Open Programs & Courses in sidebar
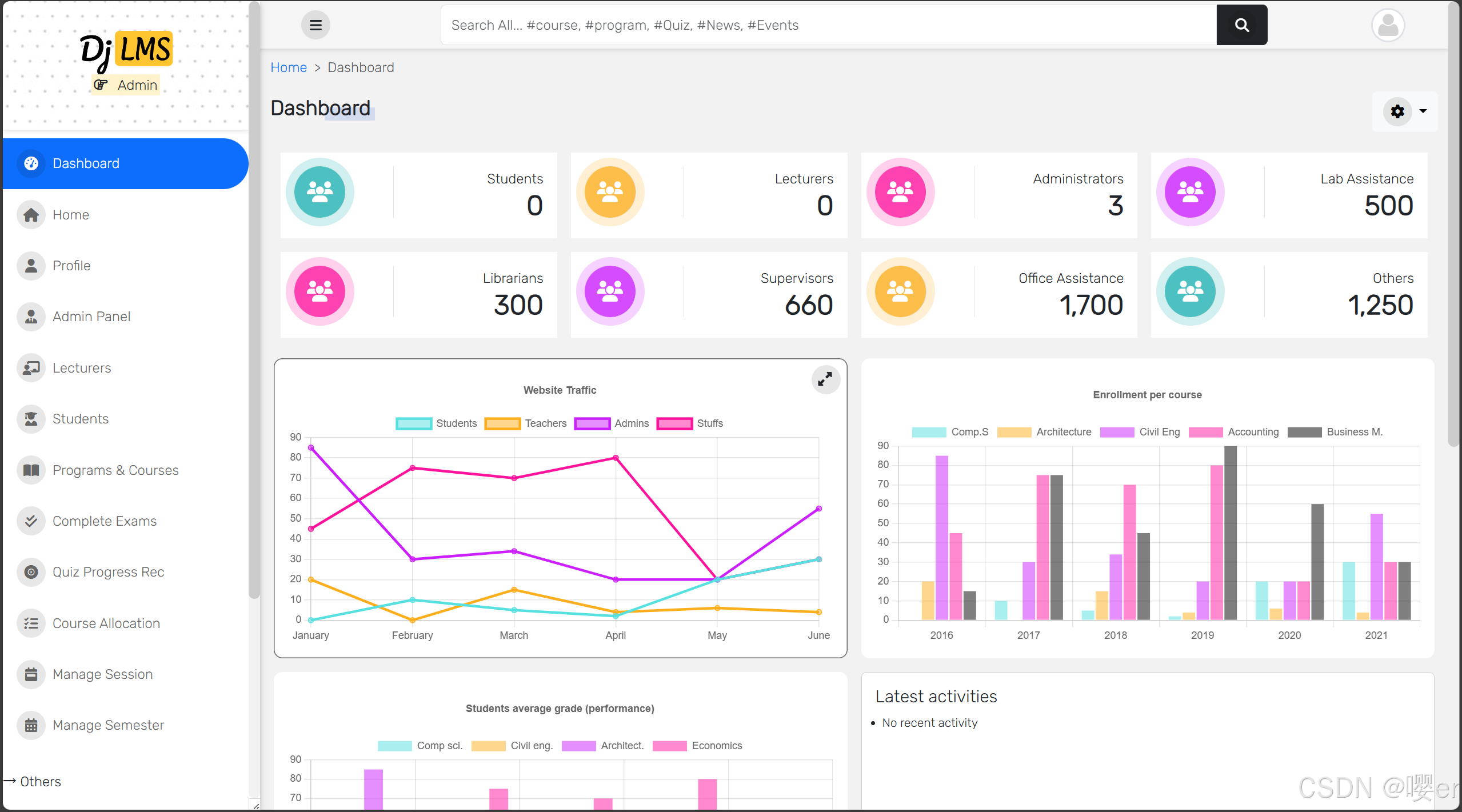This screenshot has width=1462, height=812. click(x=115, y=470)
